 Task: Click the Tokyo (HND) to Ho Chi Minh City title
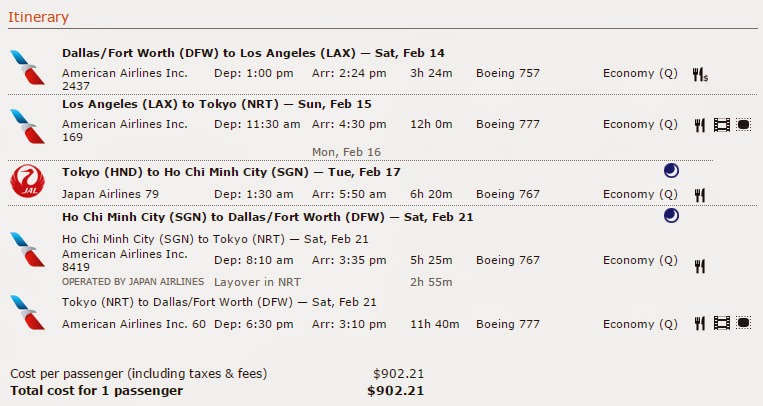pyautogui.click(x=231, y=172)
